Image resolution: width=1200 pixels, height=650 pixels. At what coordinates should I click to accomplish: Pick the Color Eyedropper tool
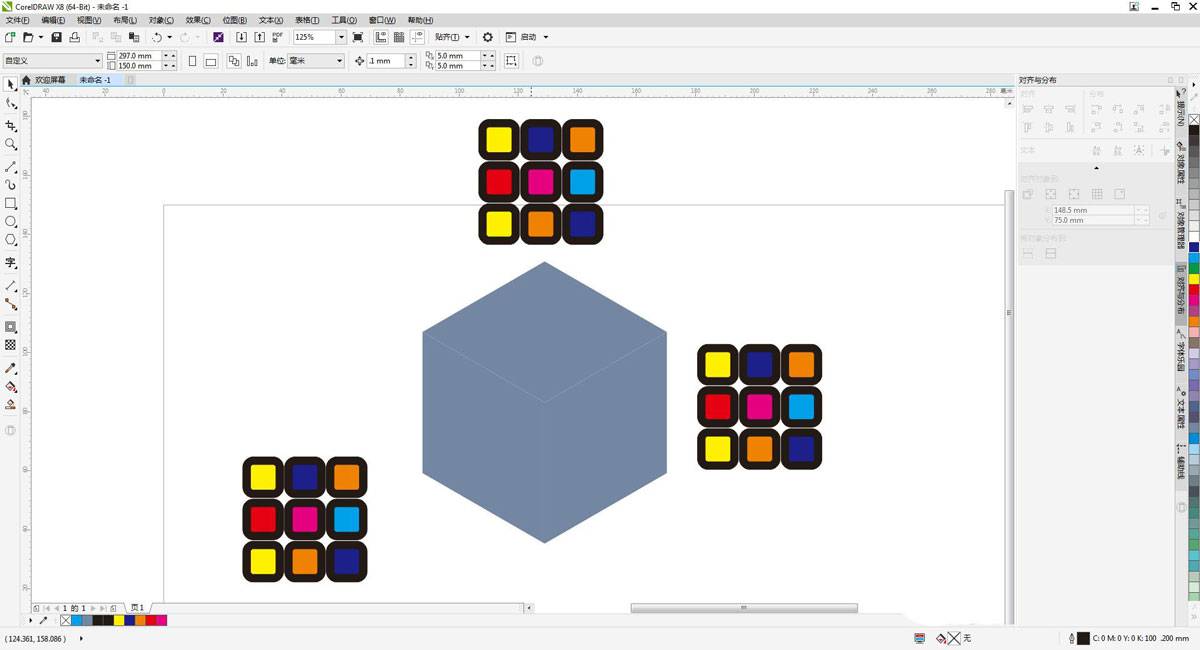tap(11, 368)
